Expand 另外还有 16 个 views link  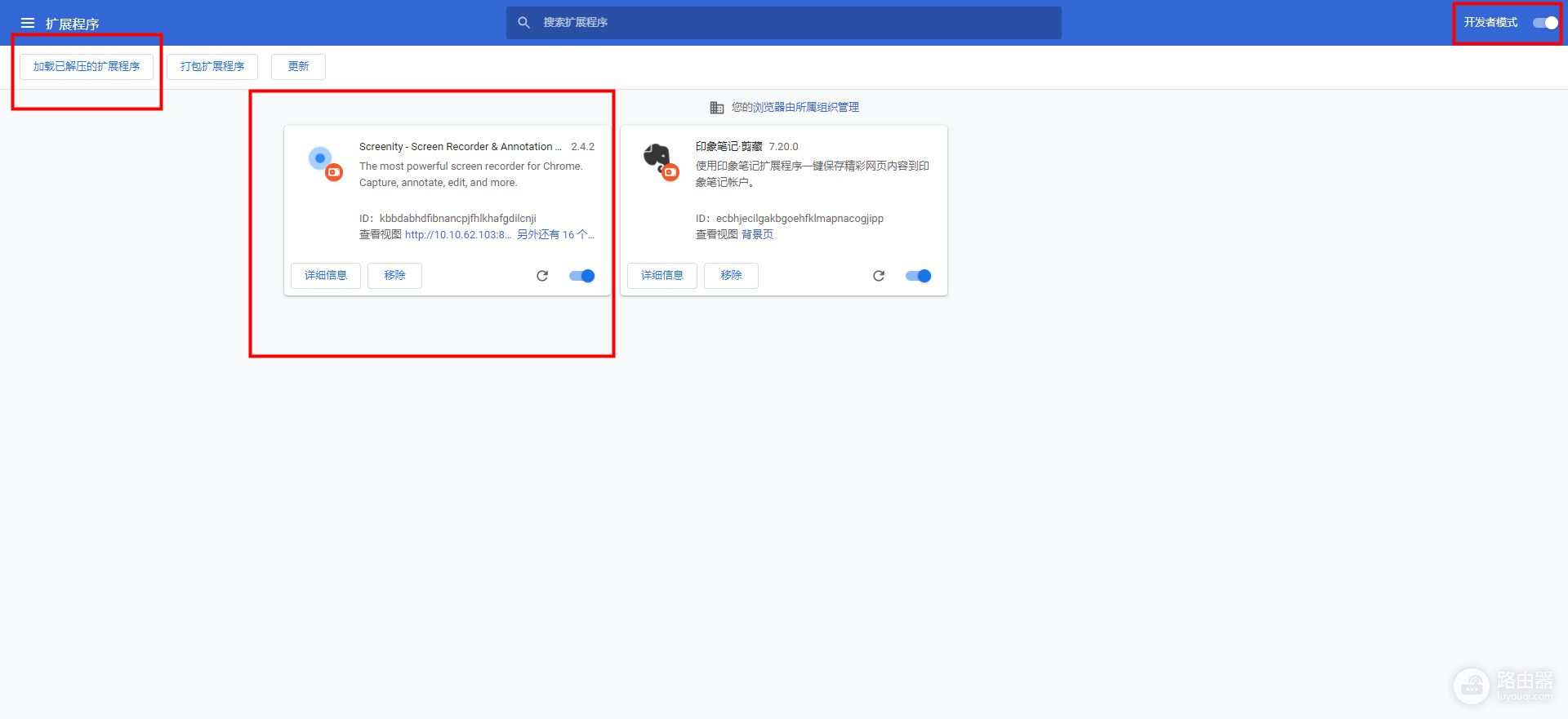555,235
